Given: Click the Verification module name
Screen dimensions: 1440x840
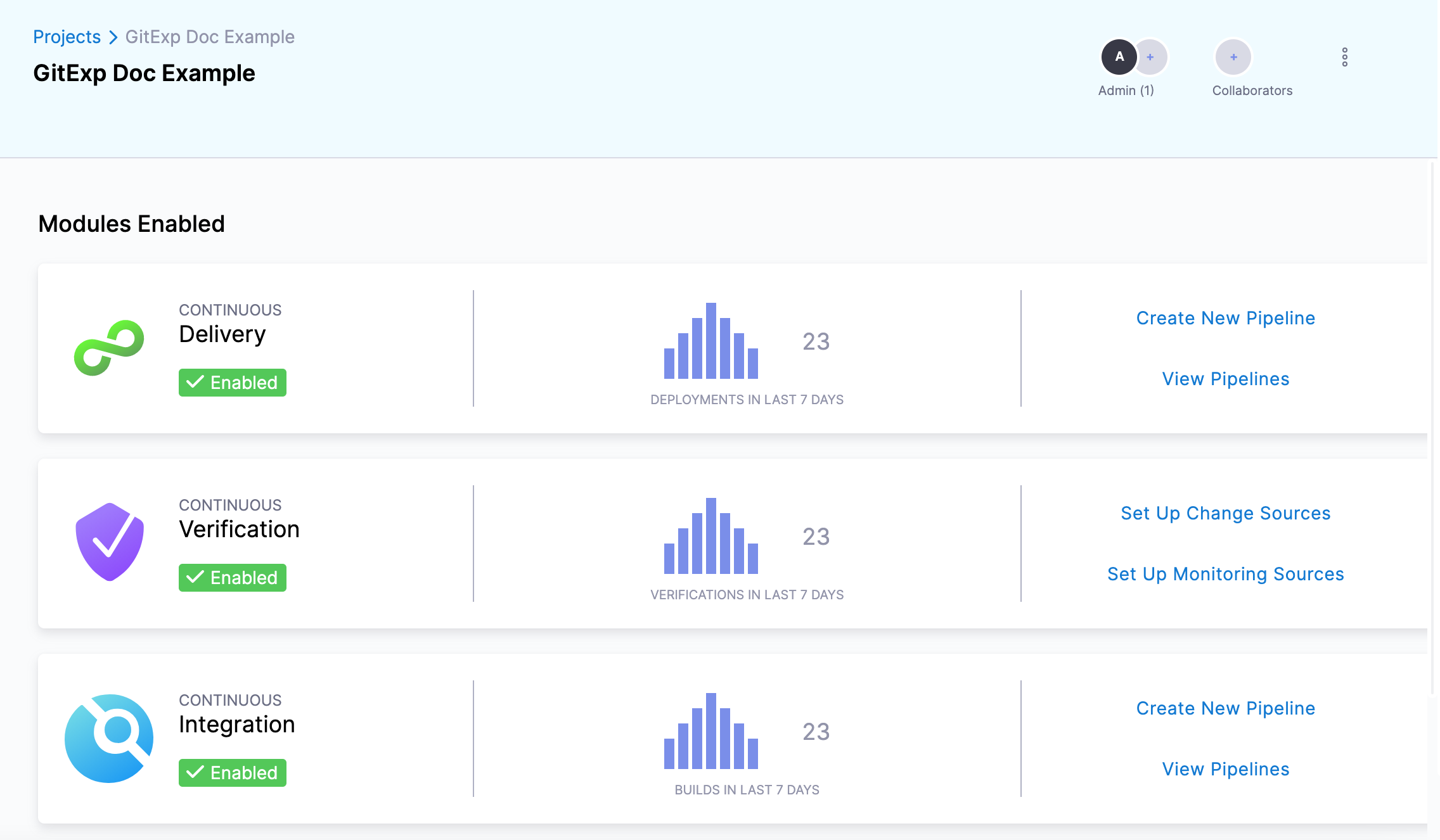Looking at the screenshot, I should 239,530.
